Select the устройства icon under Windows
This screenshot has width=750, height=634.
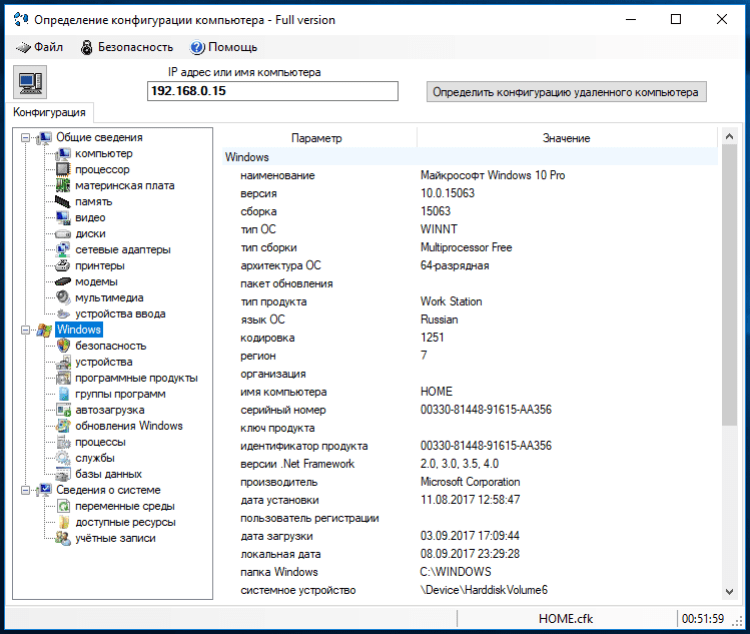[63, 362]
